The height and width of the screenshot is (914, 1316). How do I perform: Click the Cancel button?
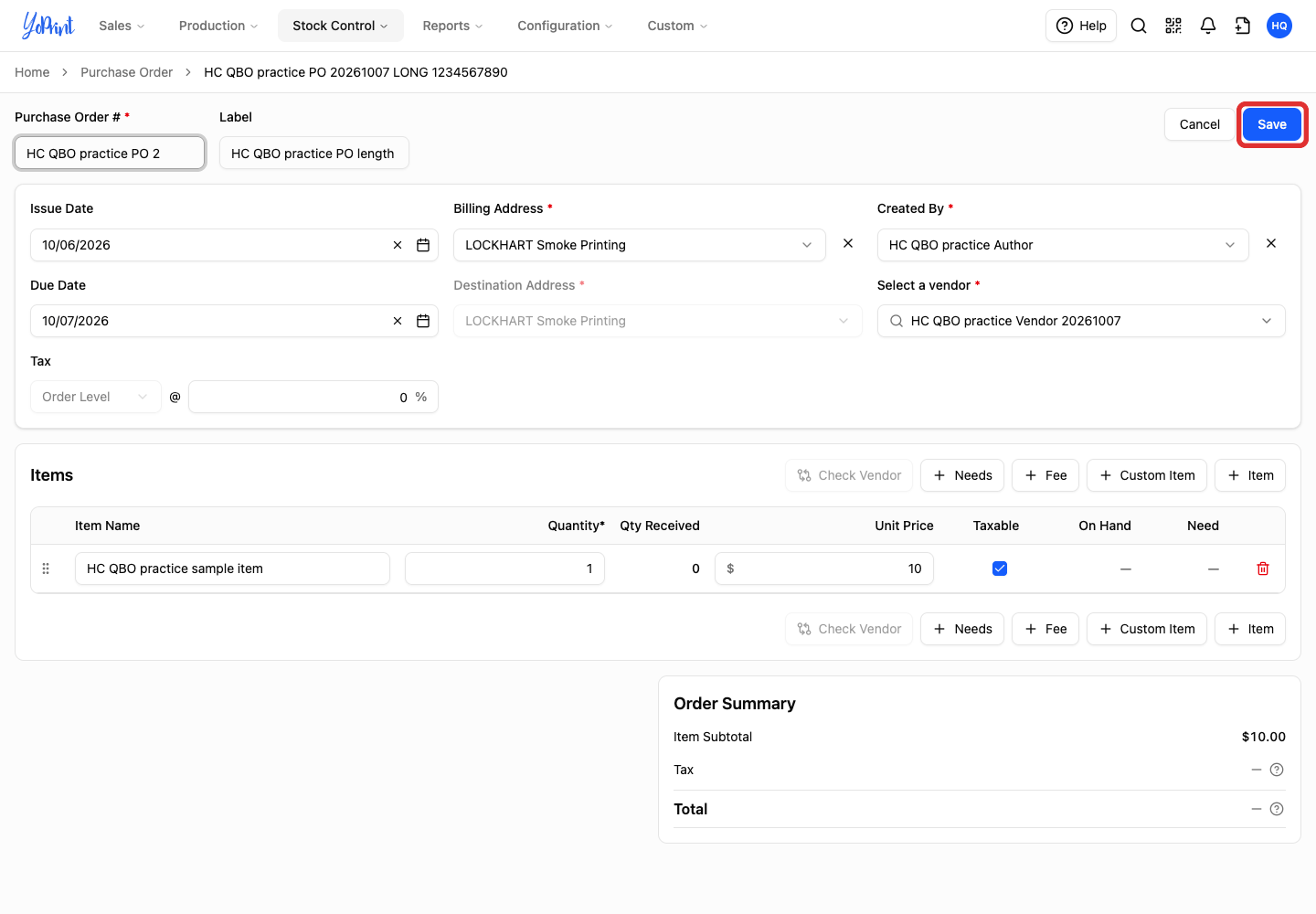point(1199,124)
